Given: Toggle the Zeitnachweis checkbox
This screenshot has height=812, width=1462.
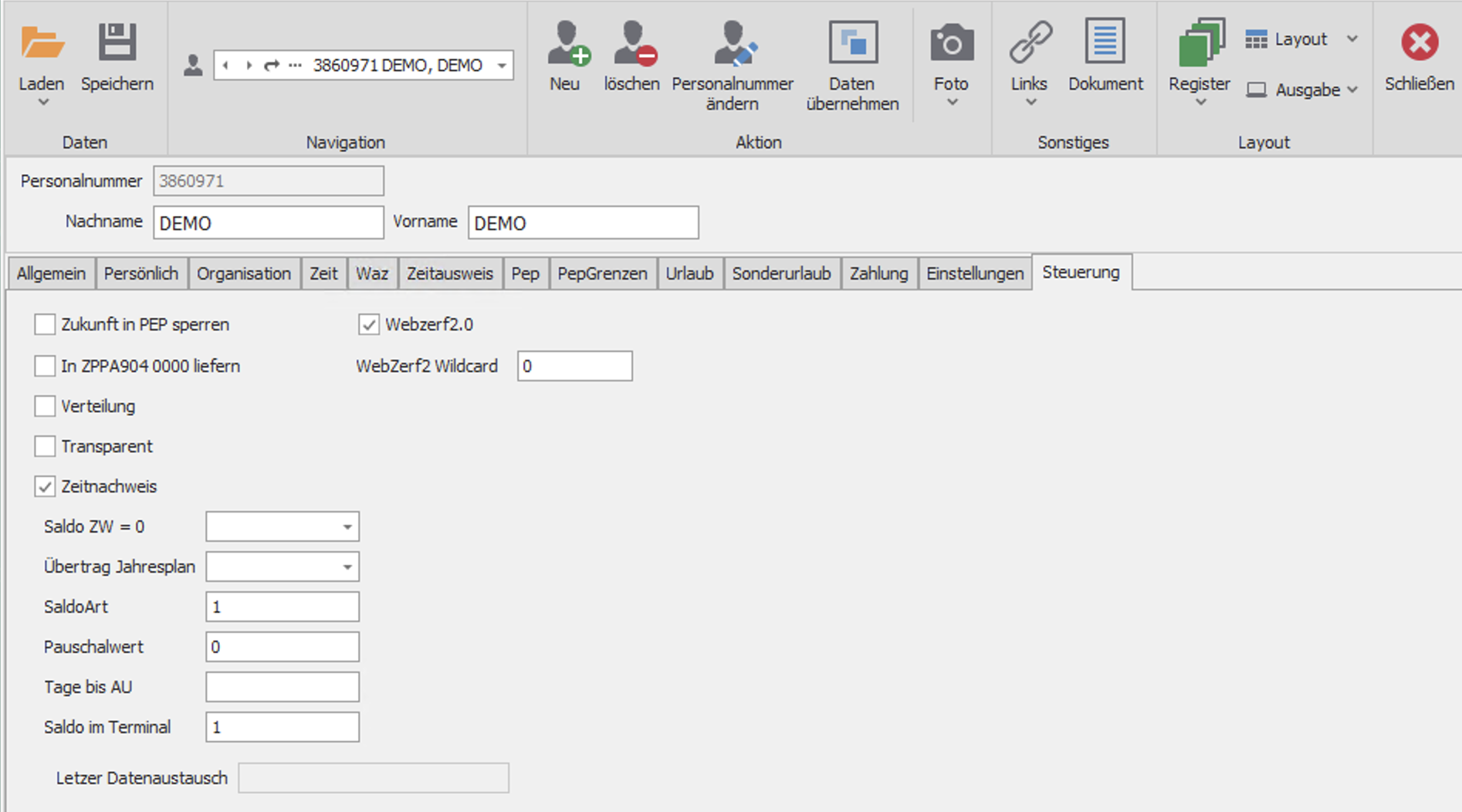Looking at the screenshot, I should tap(46, 487).
